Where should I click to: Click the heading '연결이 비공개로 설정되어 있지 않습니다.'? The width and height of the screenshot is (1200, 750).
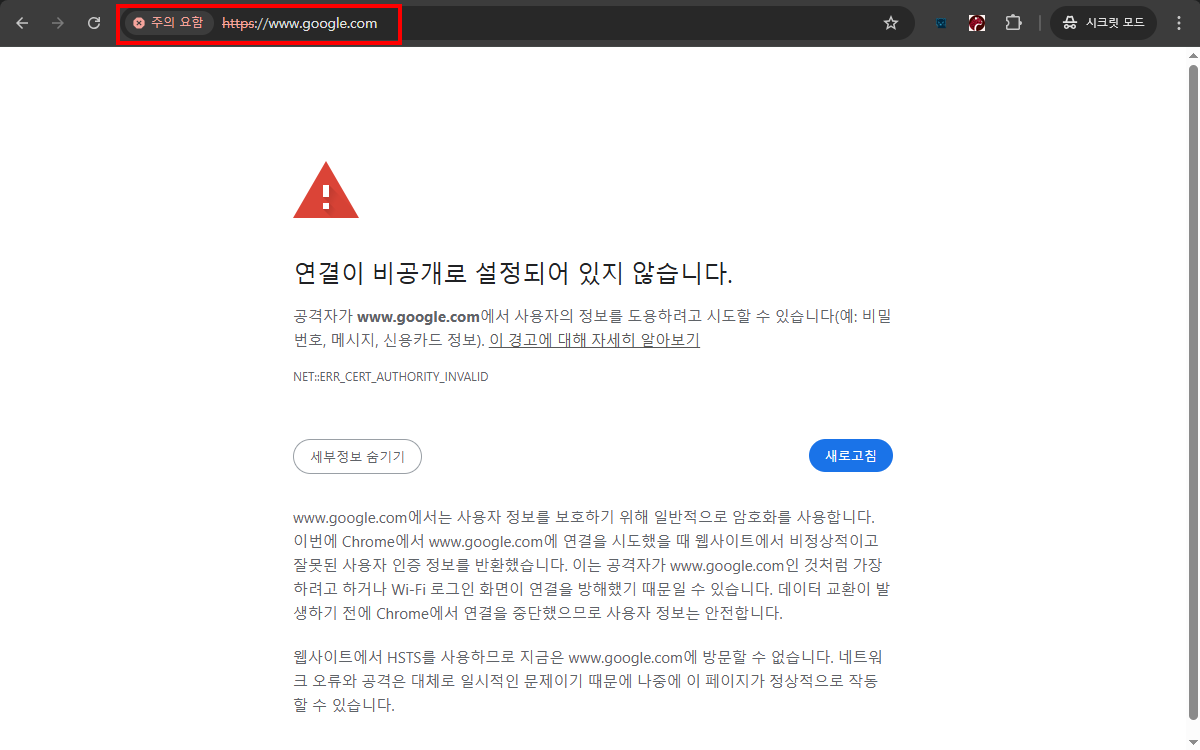tap(513, 274)
